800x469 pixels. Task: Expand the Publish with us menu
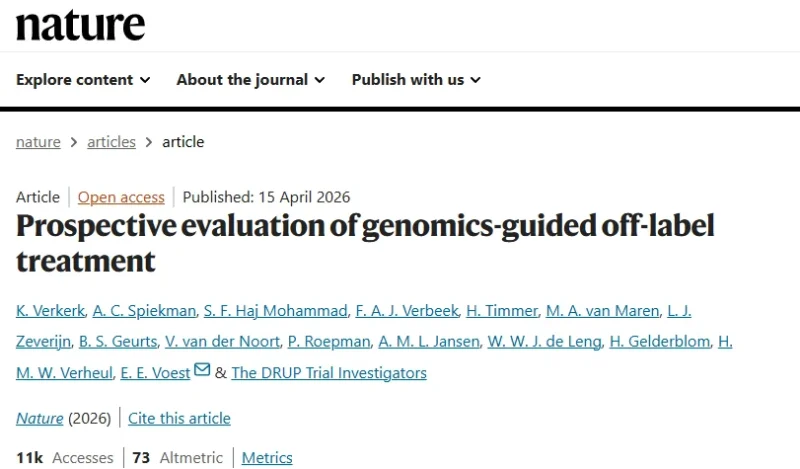point(416,79)
